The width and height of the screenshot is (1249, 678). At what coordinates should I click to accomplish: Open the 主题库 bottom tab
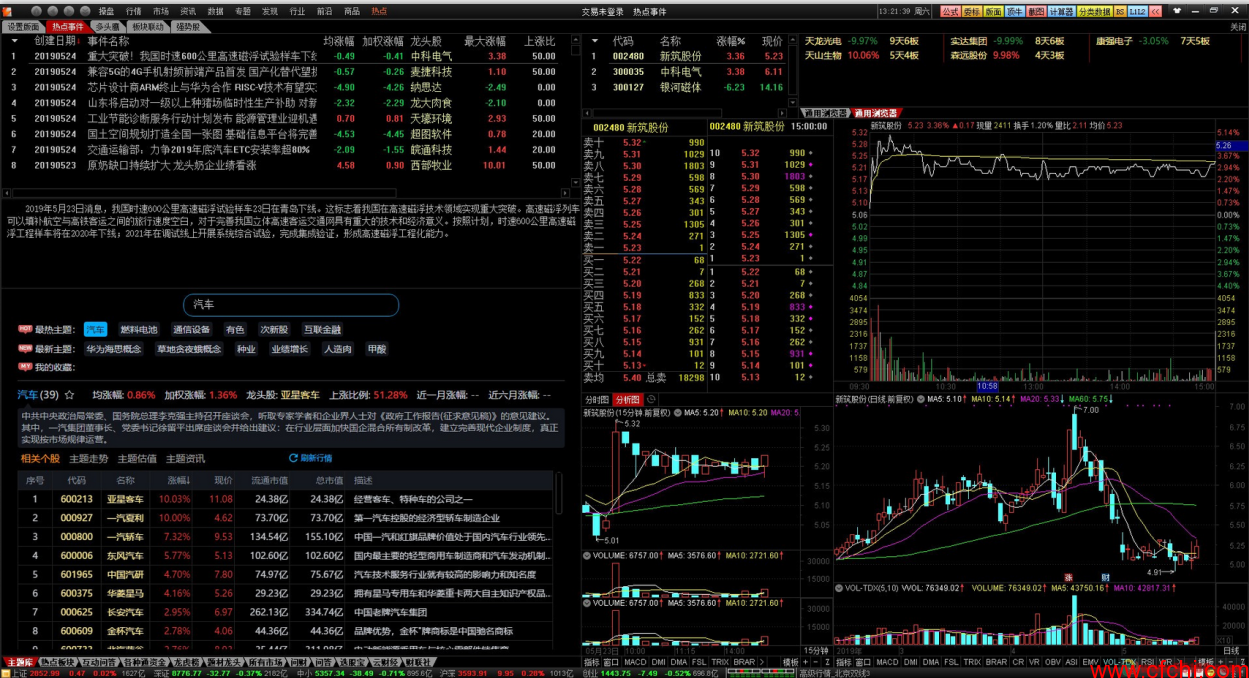[20, 662]
